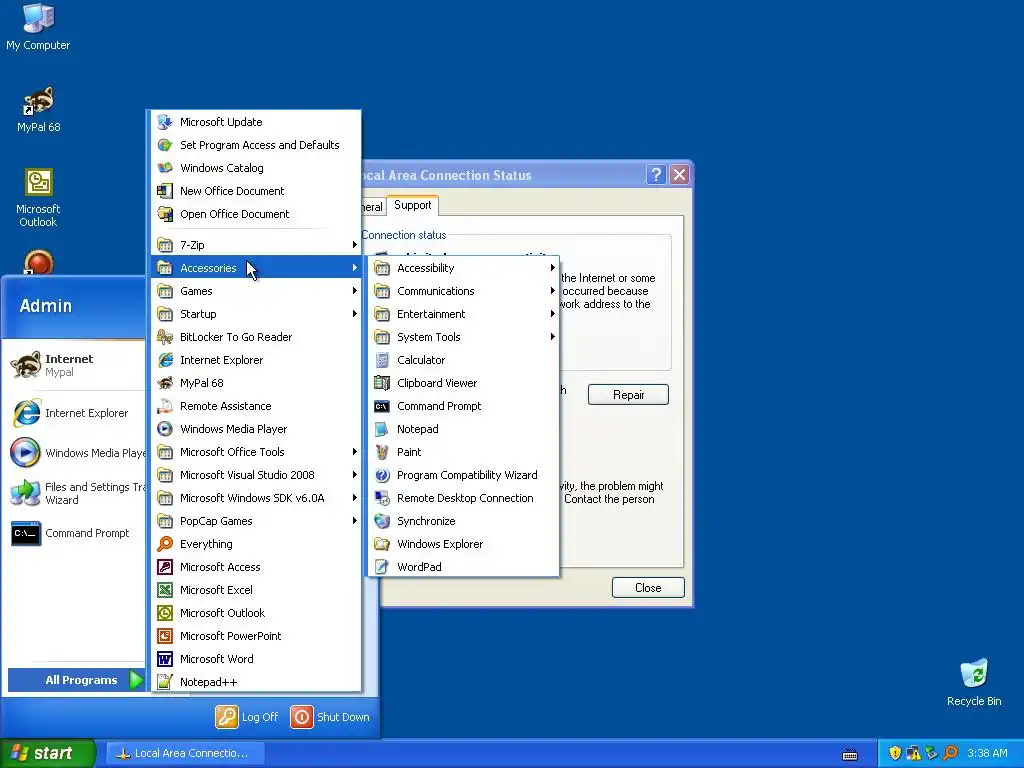Open pinned Internet Mypal entry
Screen dimensions: 1024x768
pyautogui.click(x=74, y=365)
